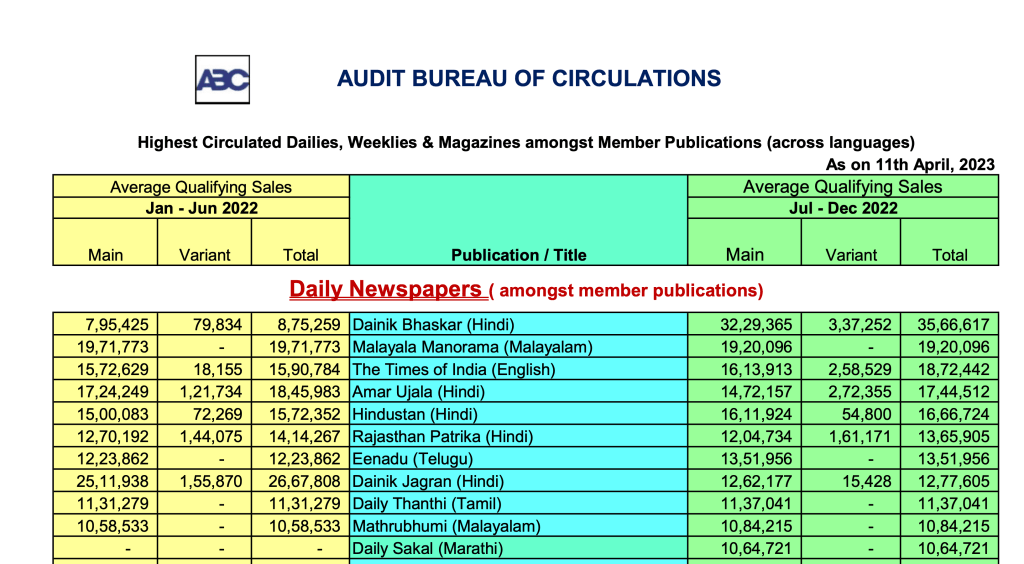1024x564 pixels.
Task: Click the Jan - Jun 2022 period header
Action: tap(201, 208)
